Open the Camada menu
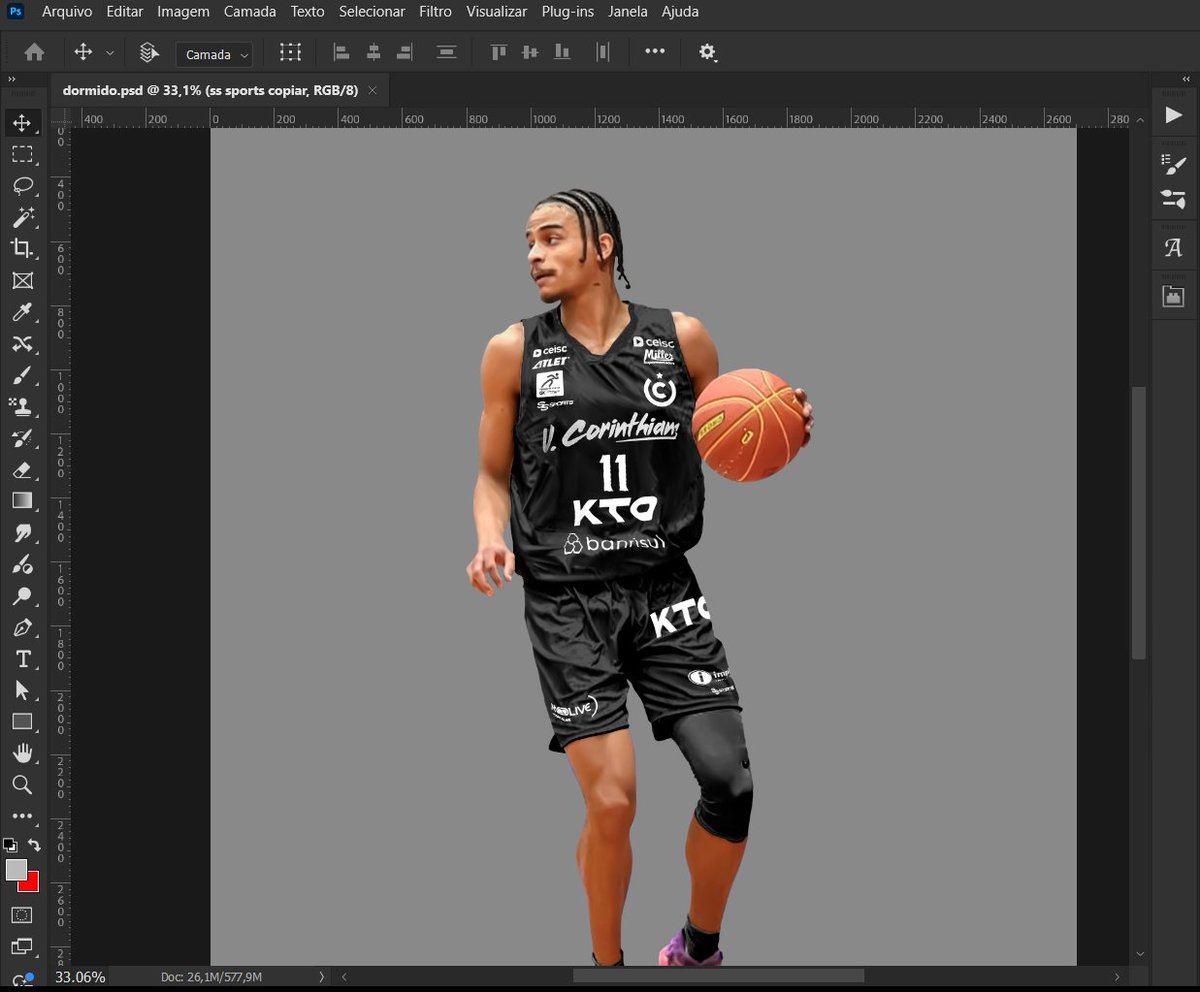Screen dimensions: 1200x992 [250, 12]
